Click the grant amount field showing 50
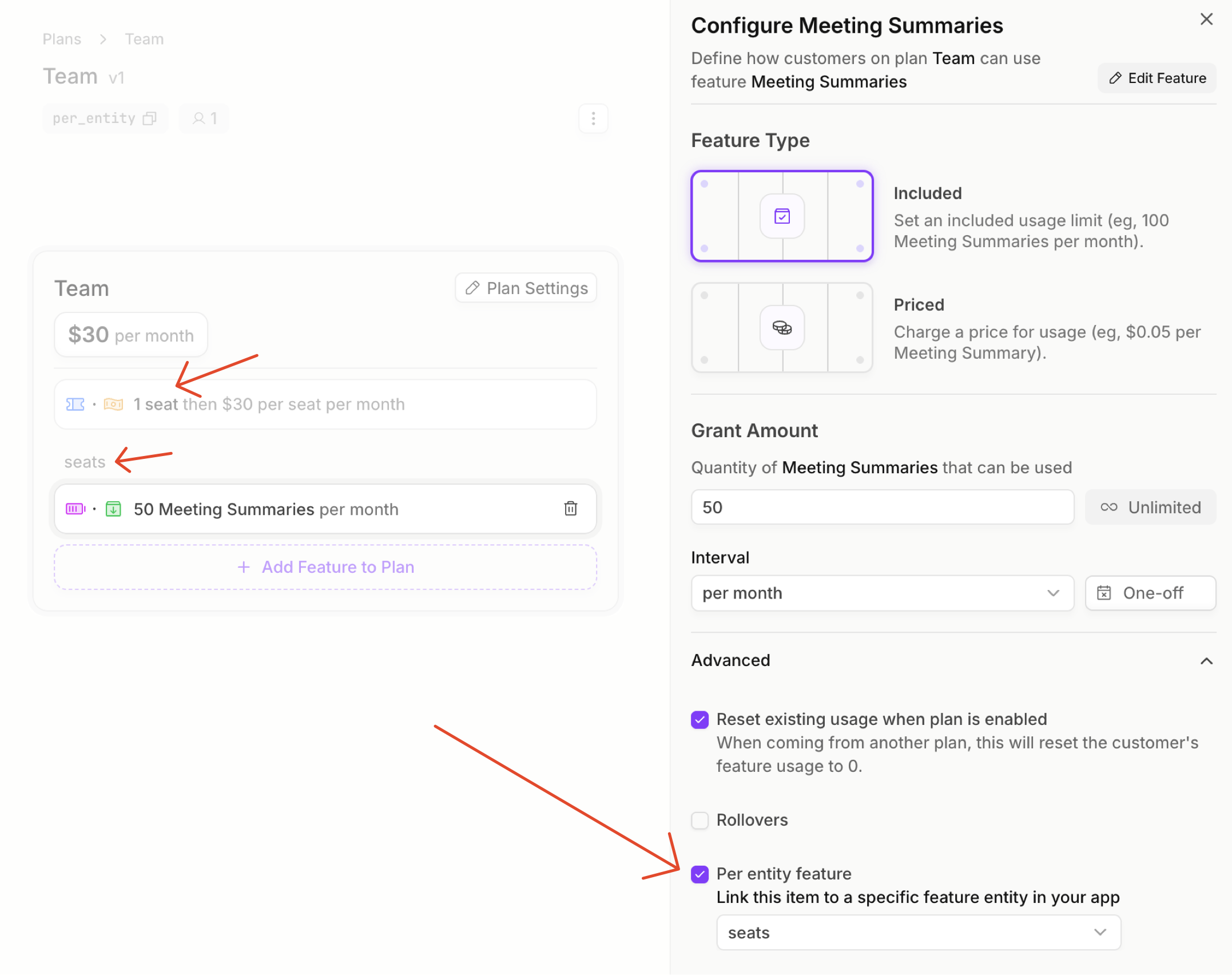 coord(882,507)
